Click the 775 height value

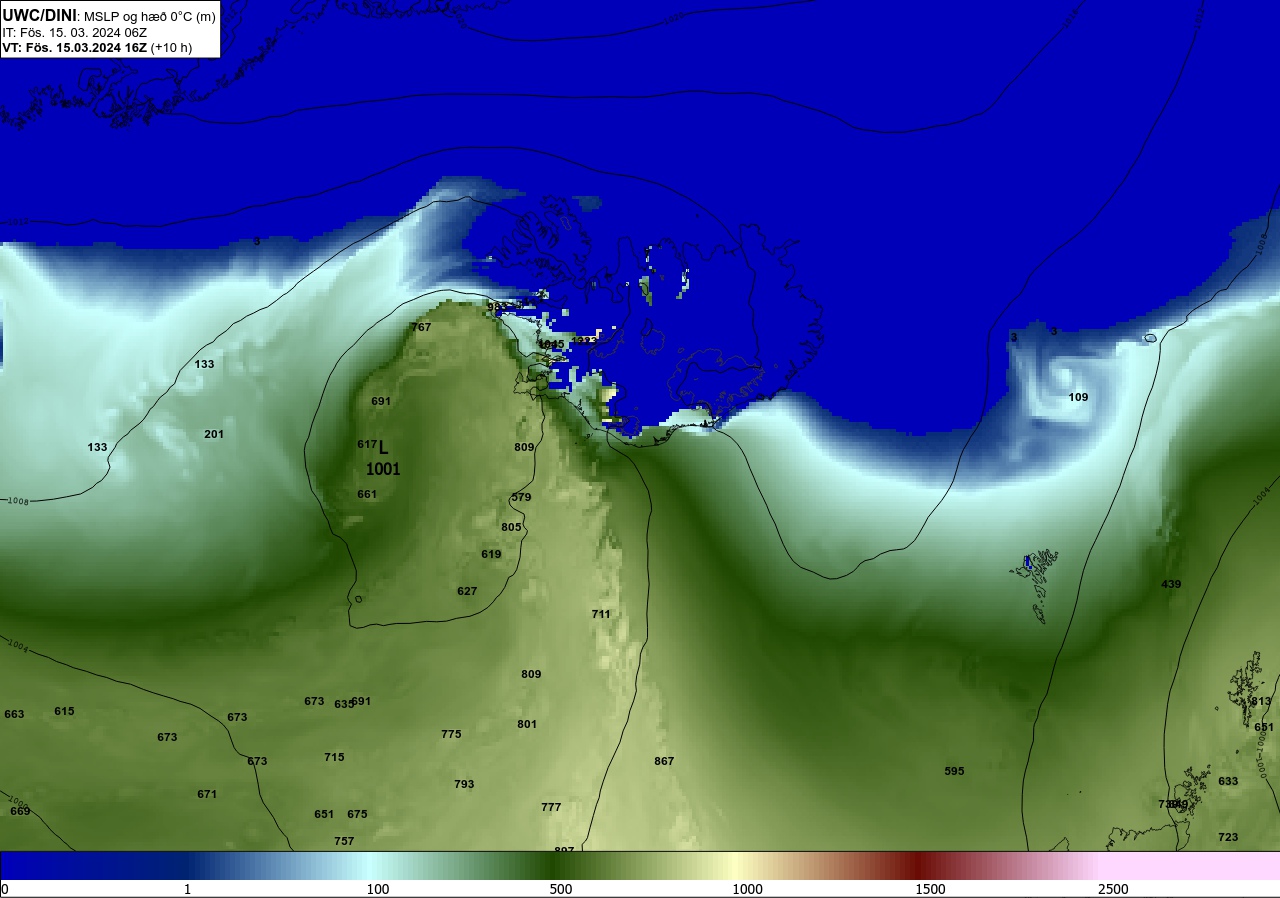click(451, 734)
